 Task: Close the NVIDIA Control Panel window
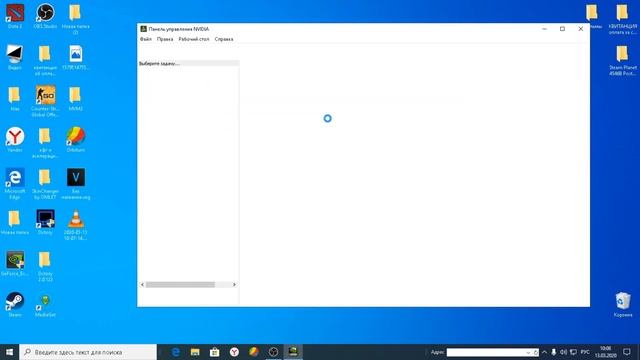coord(580,29)
